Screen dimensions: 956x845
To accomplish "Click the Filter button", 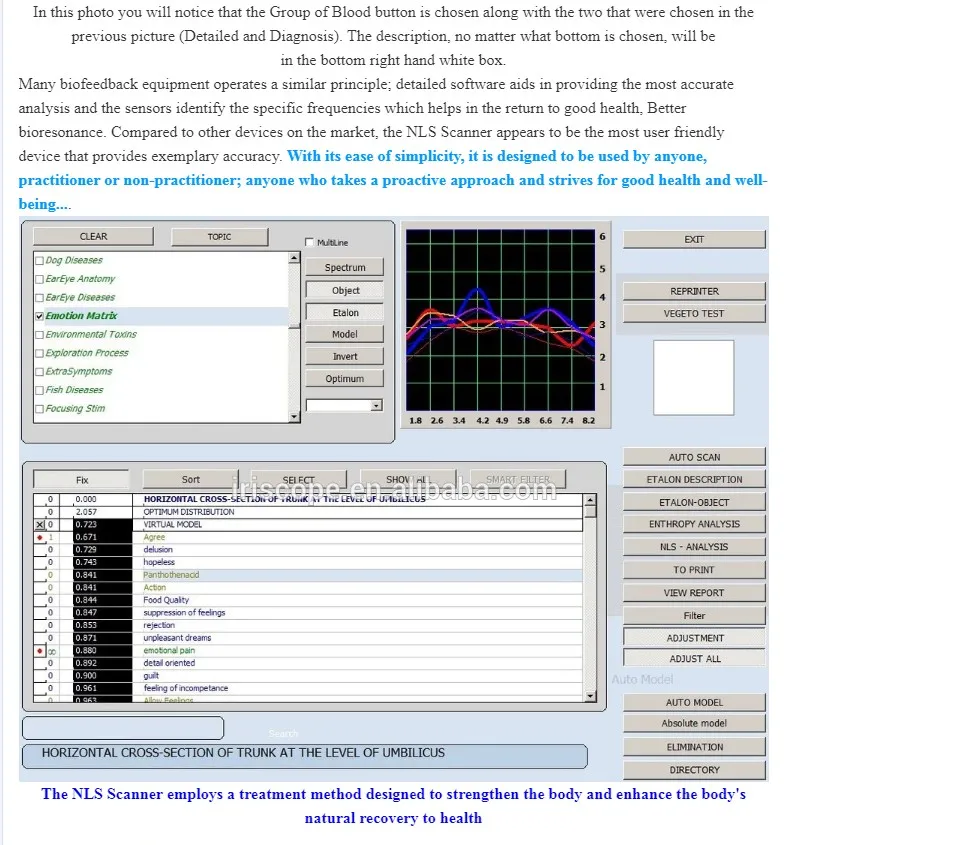I will pyautogui.click(x=694, y=616).
